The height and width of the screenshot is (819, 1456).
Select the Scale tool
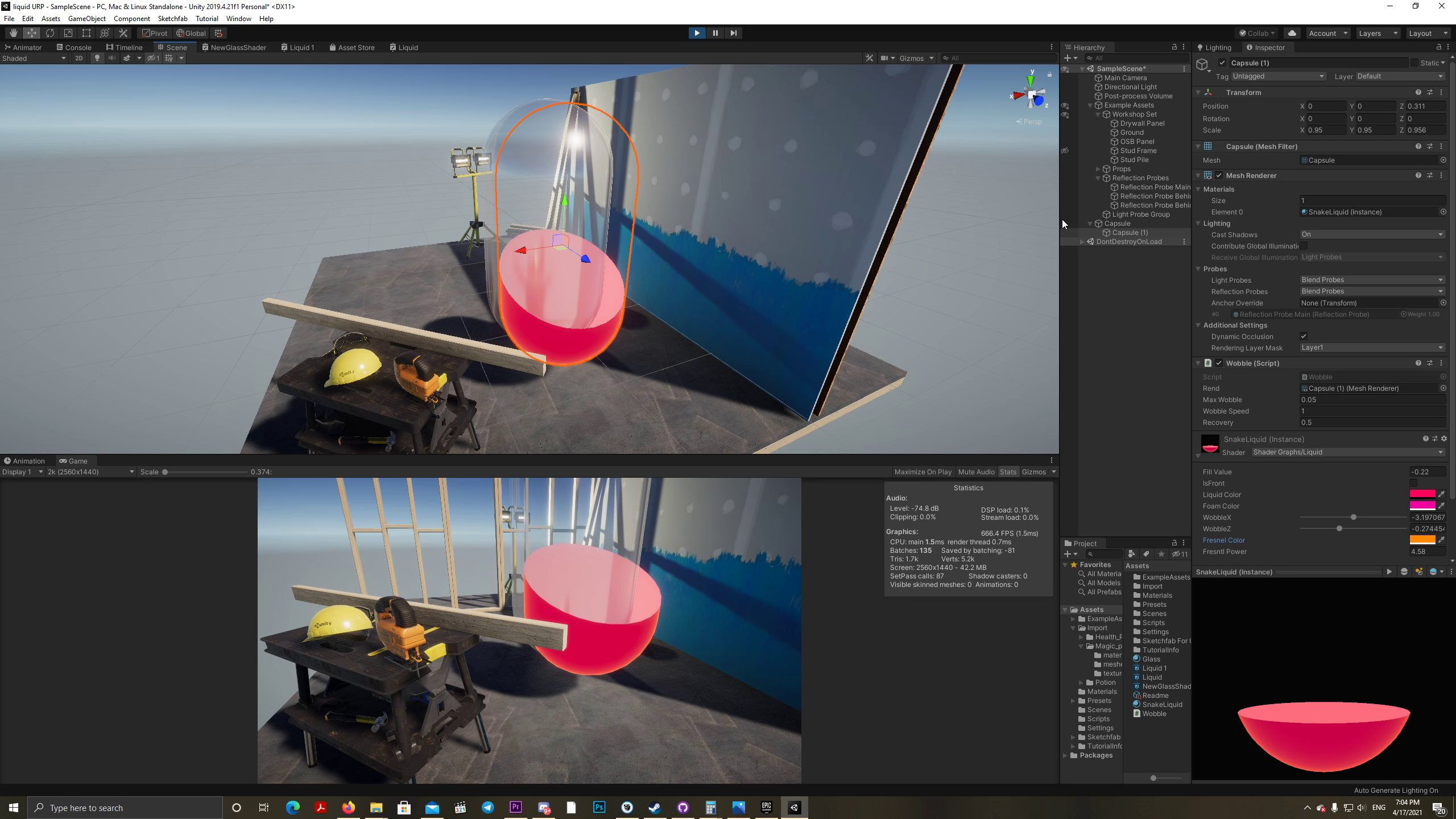[68, 33]
